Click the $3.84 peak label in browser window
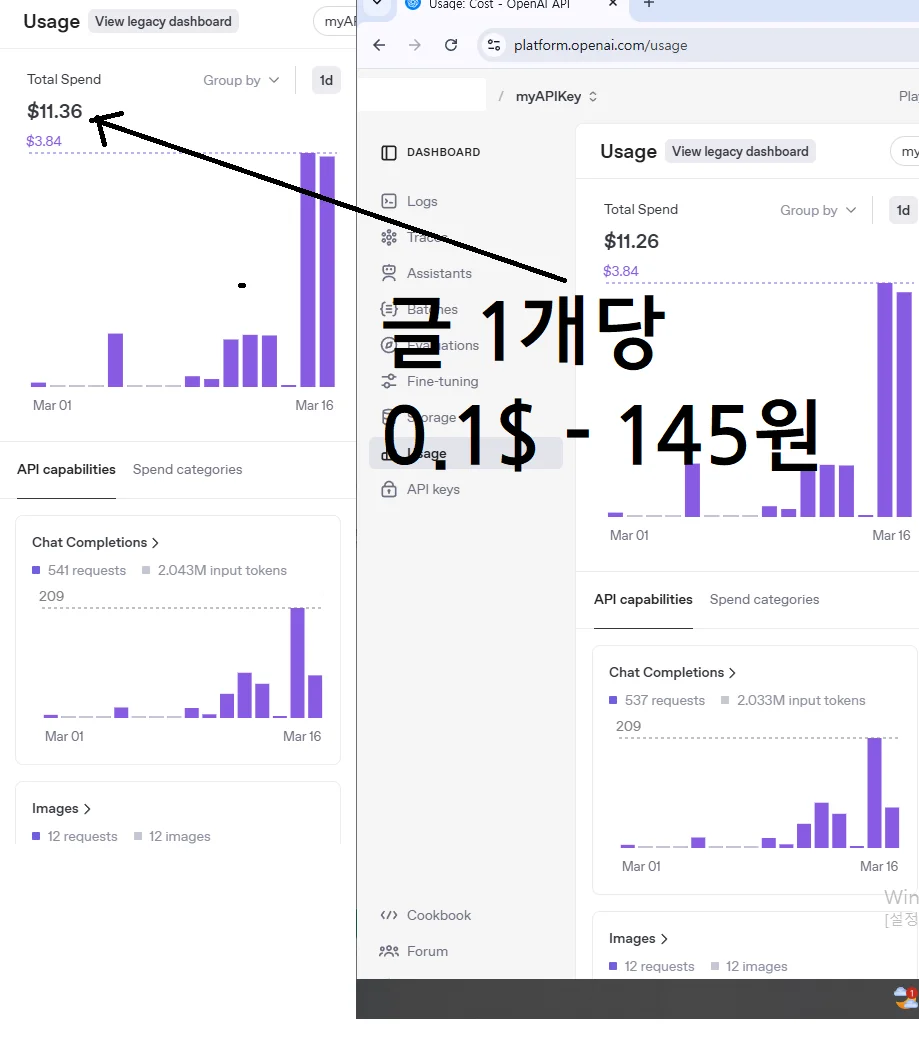 pyautogui.click(x=621, y=271)
